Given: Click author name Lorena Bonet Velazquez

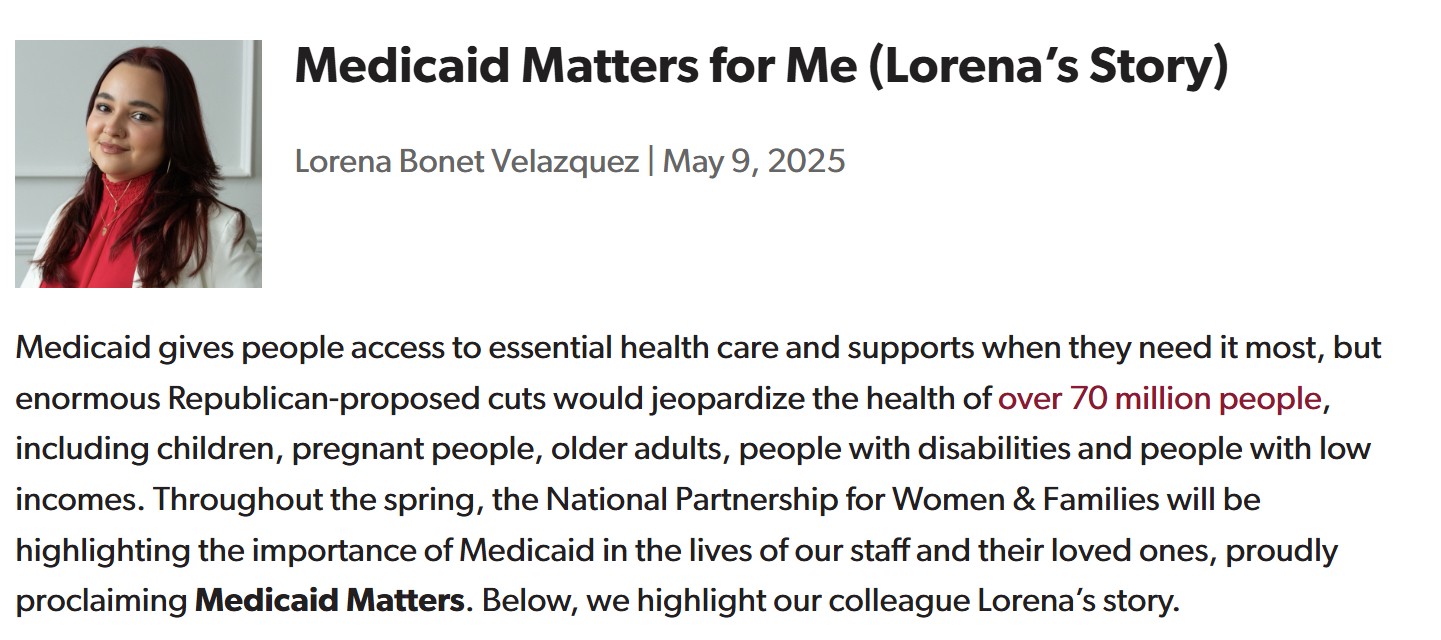Looking at the screenshot, I should pos(466,161).
